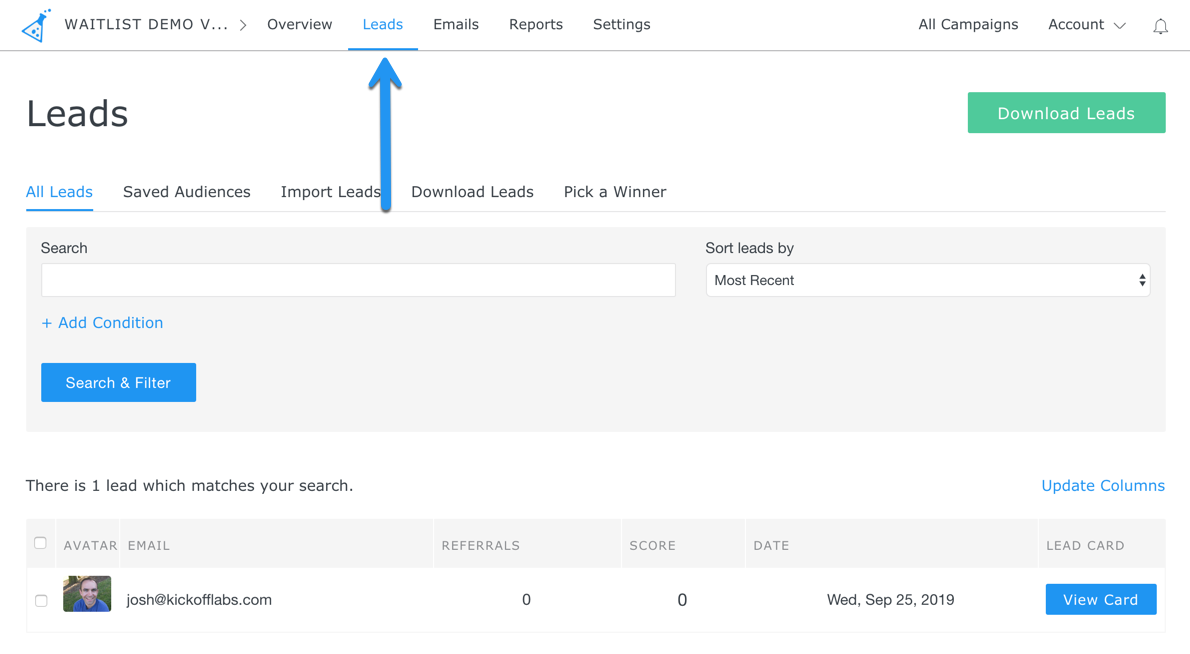Open the Sort leads by dropdown
The width and height of the screenshot is (1190, 654).
coord(927,281)
